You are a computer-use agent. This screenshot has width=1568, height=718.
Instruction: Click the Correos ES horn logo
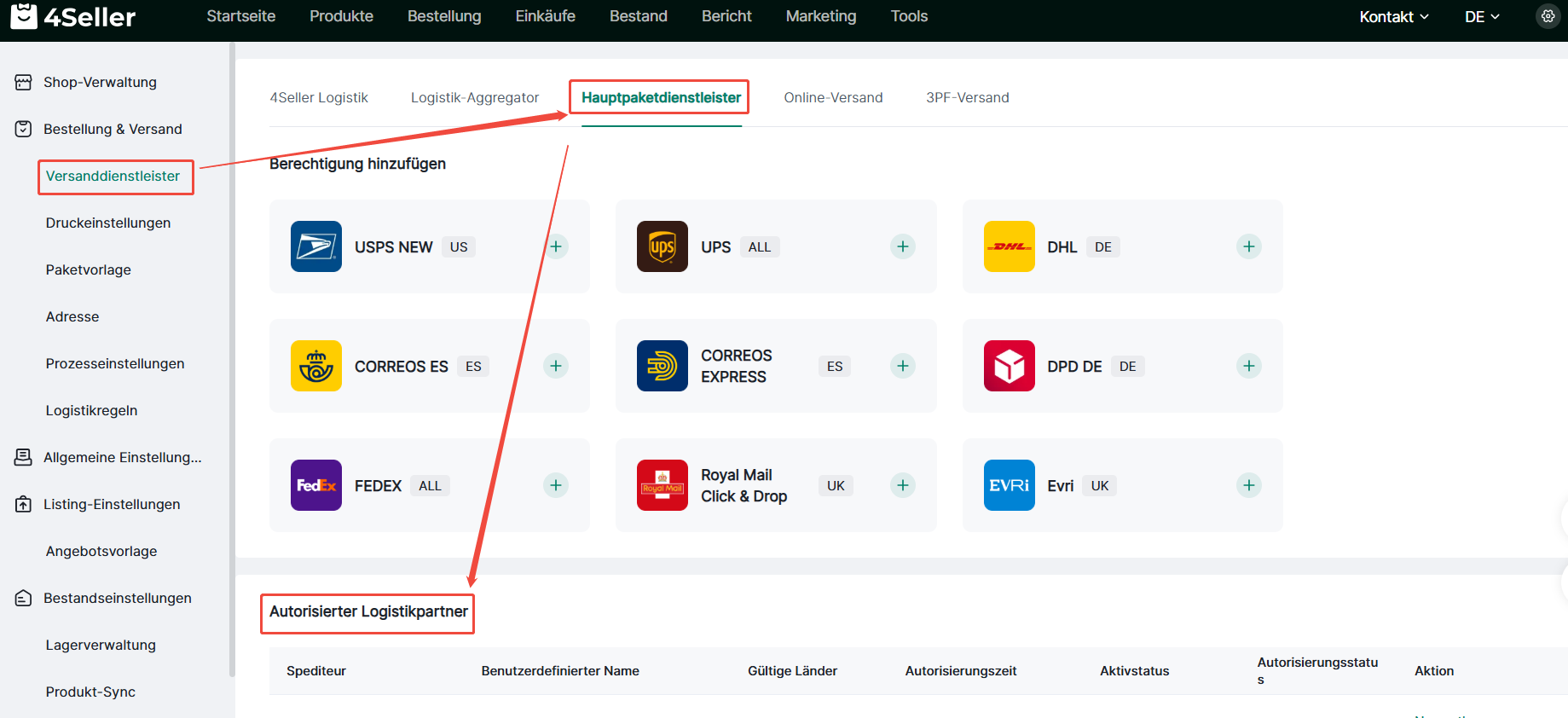coord(316,366)
